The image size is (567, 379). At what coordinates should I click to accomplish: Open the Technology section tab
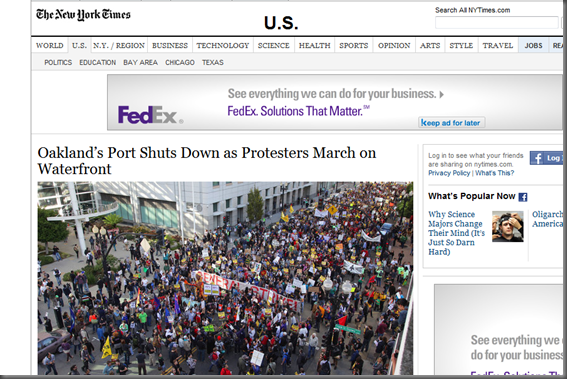(x=223, y=46)
